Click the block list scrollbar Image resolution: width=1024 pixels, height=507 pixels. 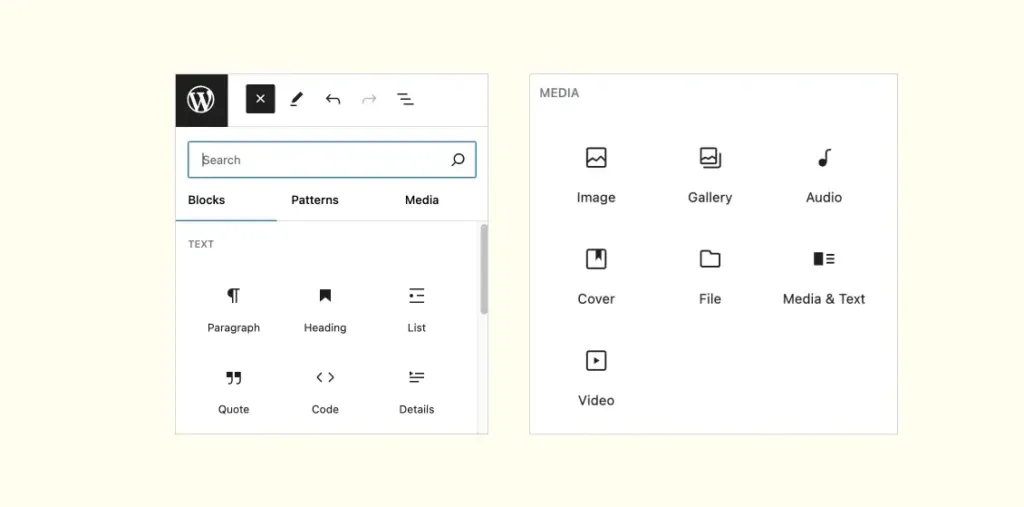click(484, 269)
